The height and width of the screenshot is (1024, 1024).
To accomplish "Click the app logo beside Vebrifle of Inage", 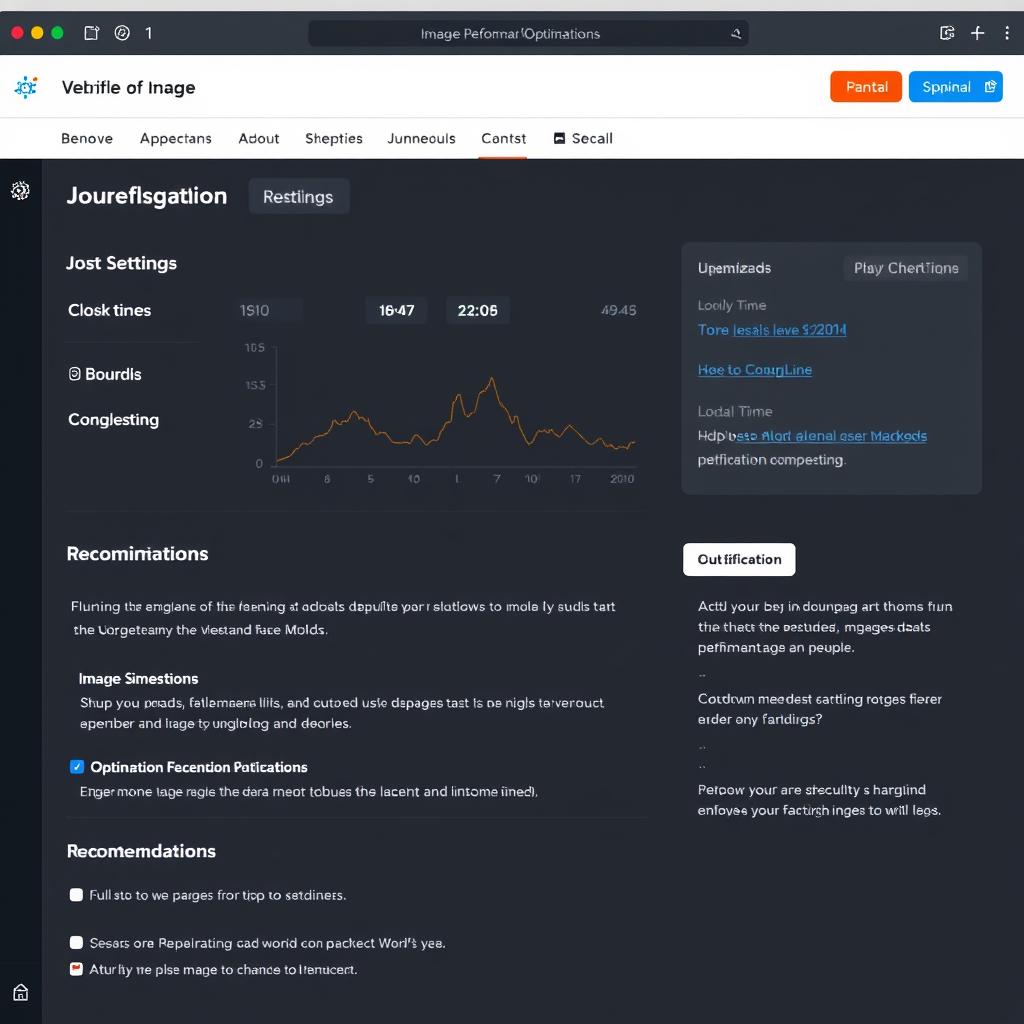I will click(26, 87).
